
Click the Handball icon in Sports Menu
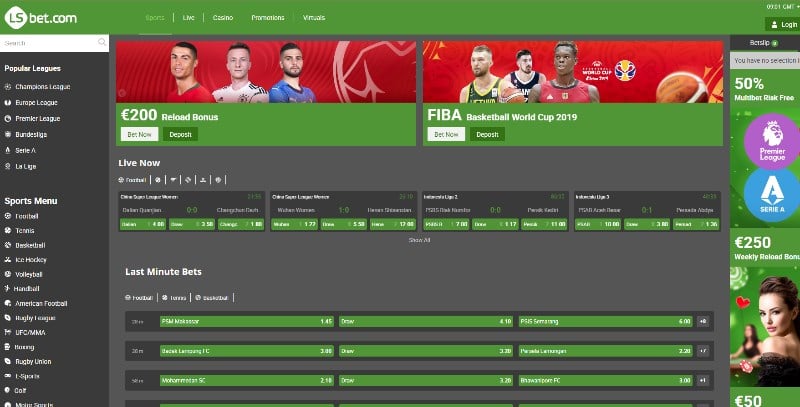[8, 289]
